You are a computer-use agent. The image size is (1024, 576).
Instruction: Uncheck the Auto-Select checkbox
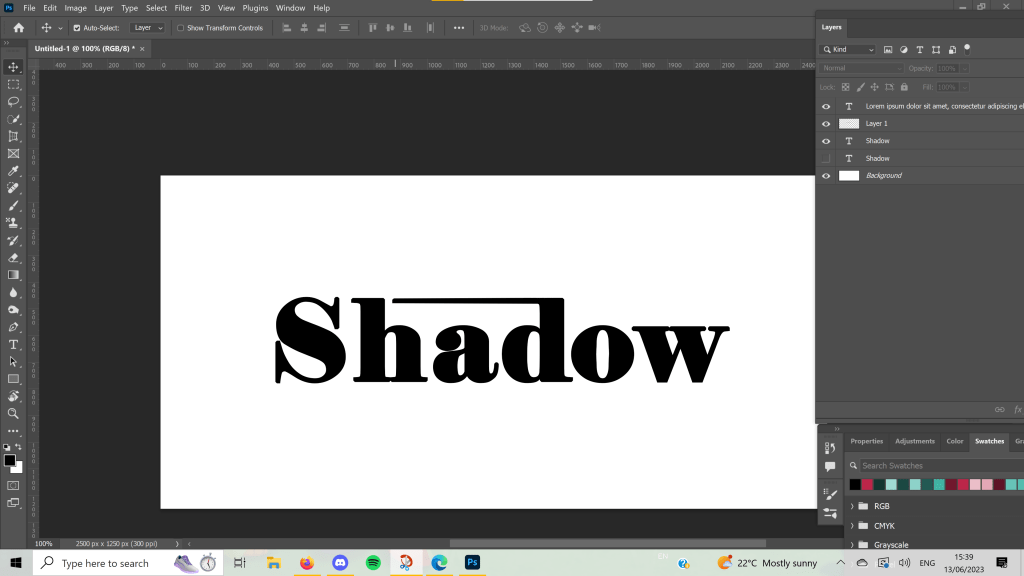pyautogui.click(x=77, y=28)
